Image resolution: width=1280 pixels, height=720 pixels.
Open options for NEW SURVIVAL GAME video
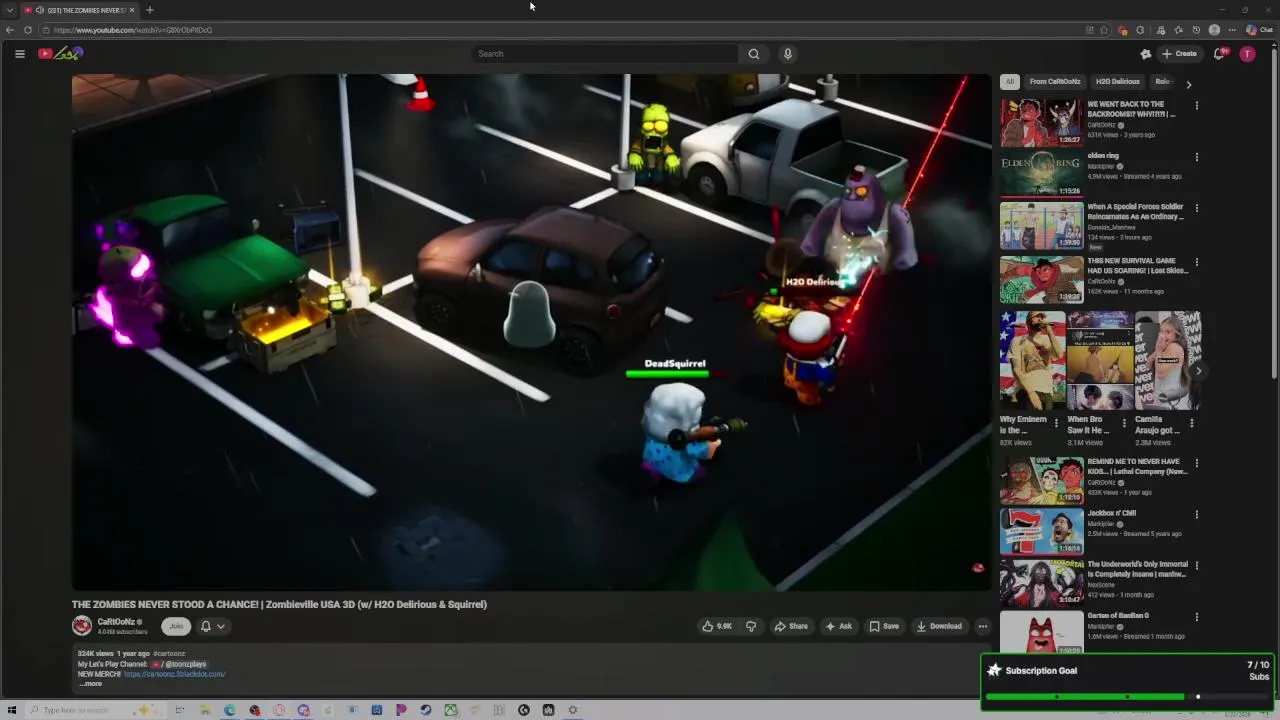click(1196, 262)
